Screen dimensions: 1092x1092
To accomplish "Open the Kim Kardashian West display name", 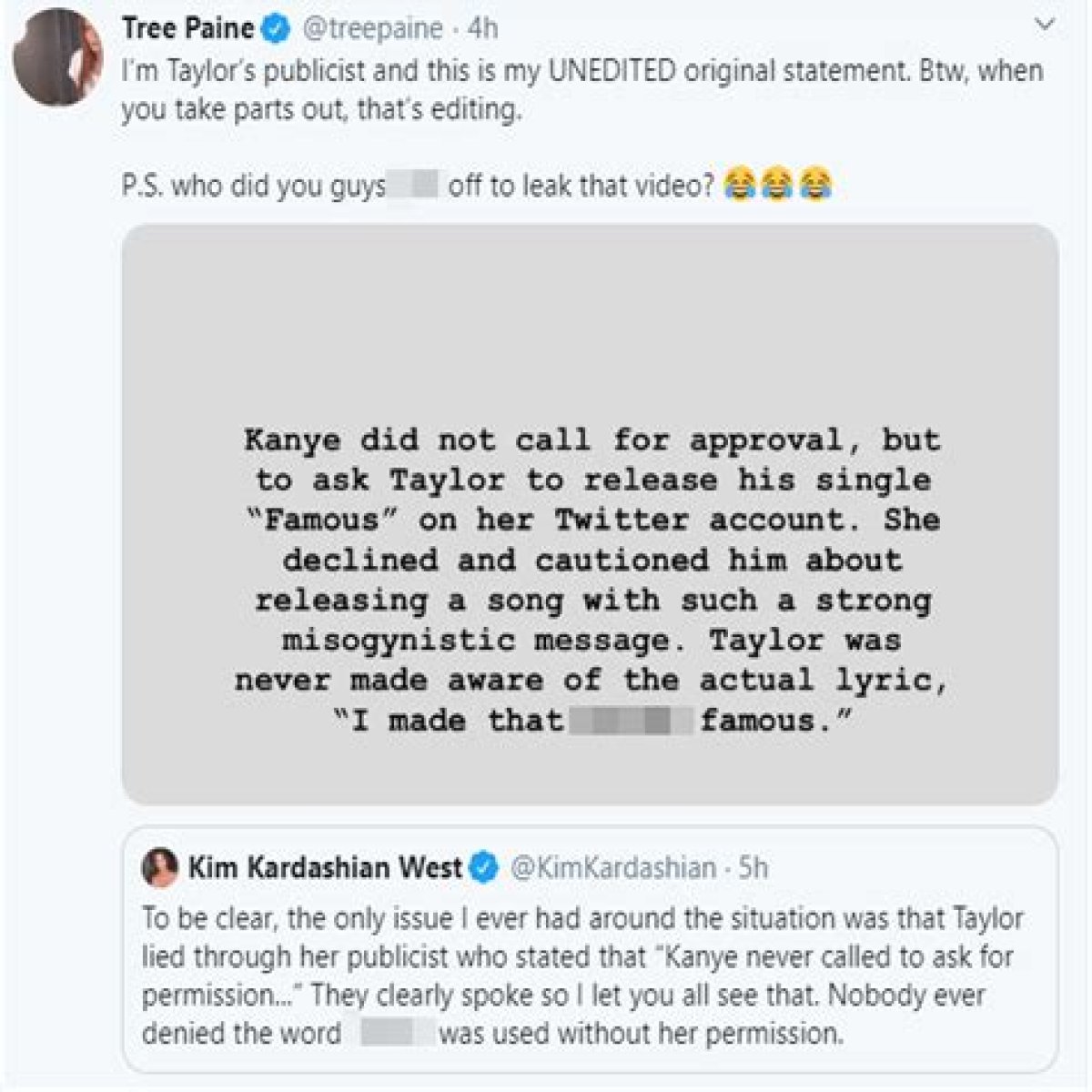I will coord(326,868).
